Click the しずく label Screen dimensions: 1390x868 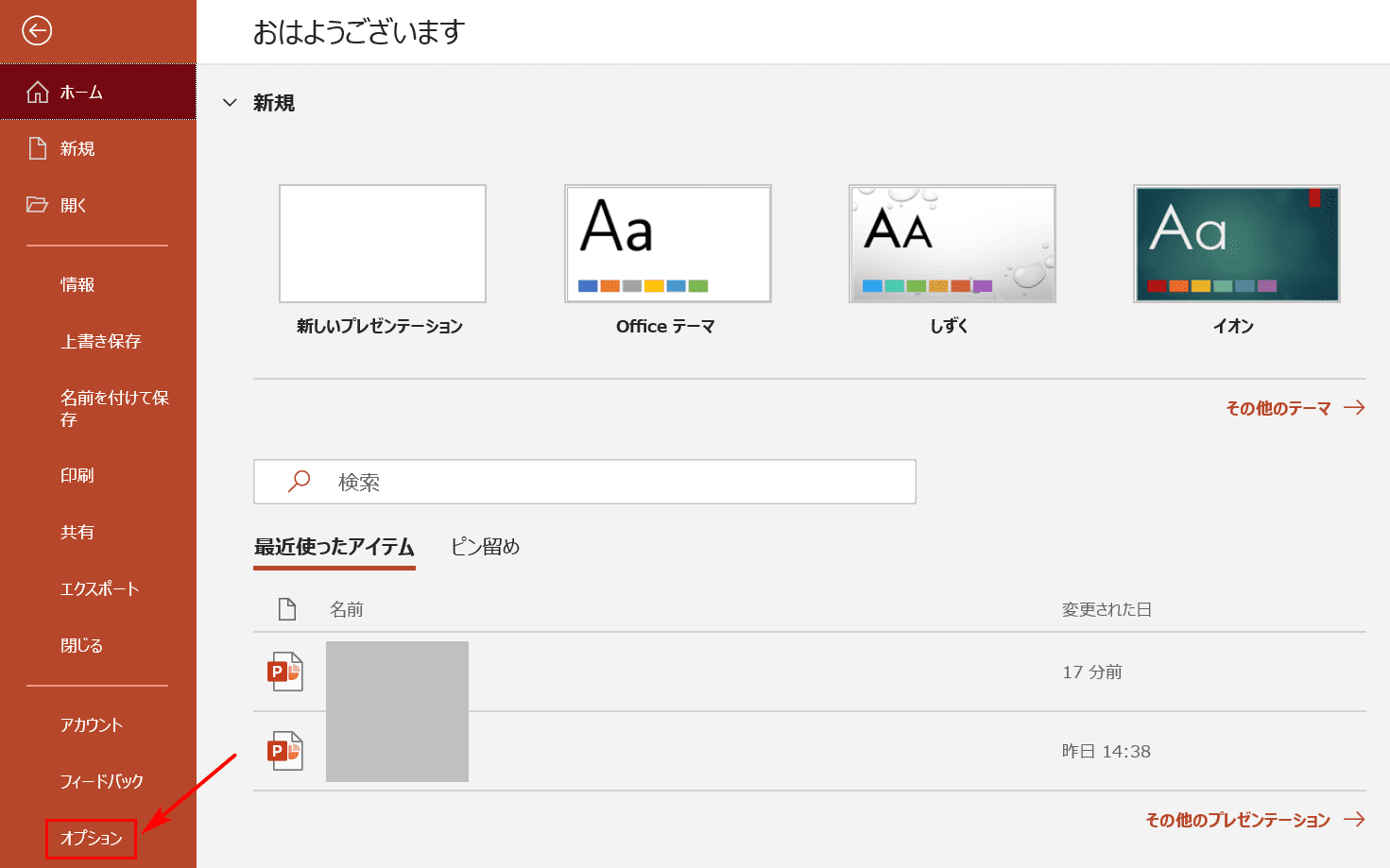[x=950, y=326]
